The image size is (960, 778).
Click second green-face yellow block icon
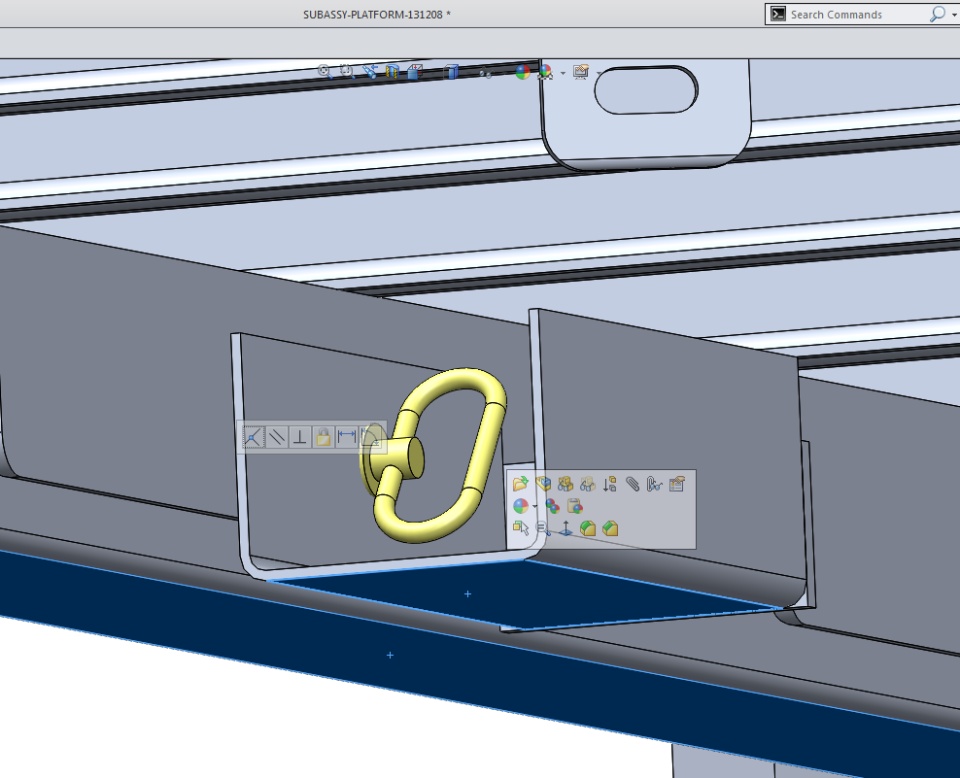(609, 528)
